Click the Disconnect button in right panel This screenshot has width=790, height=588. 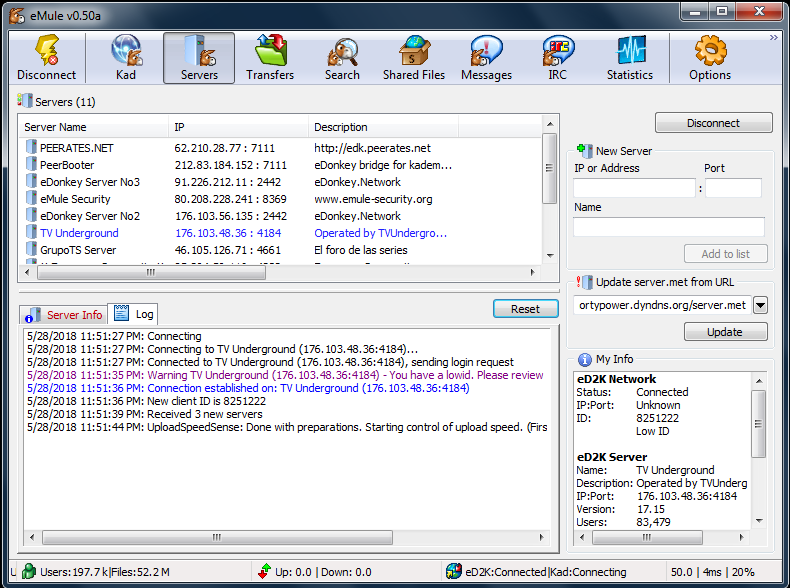click(713, 123)
